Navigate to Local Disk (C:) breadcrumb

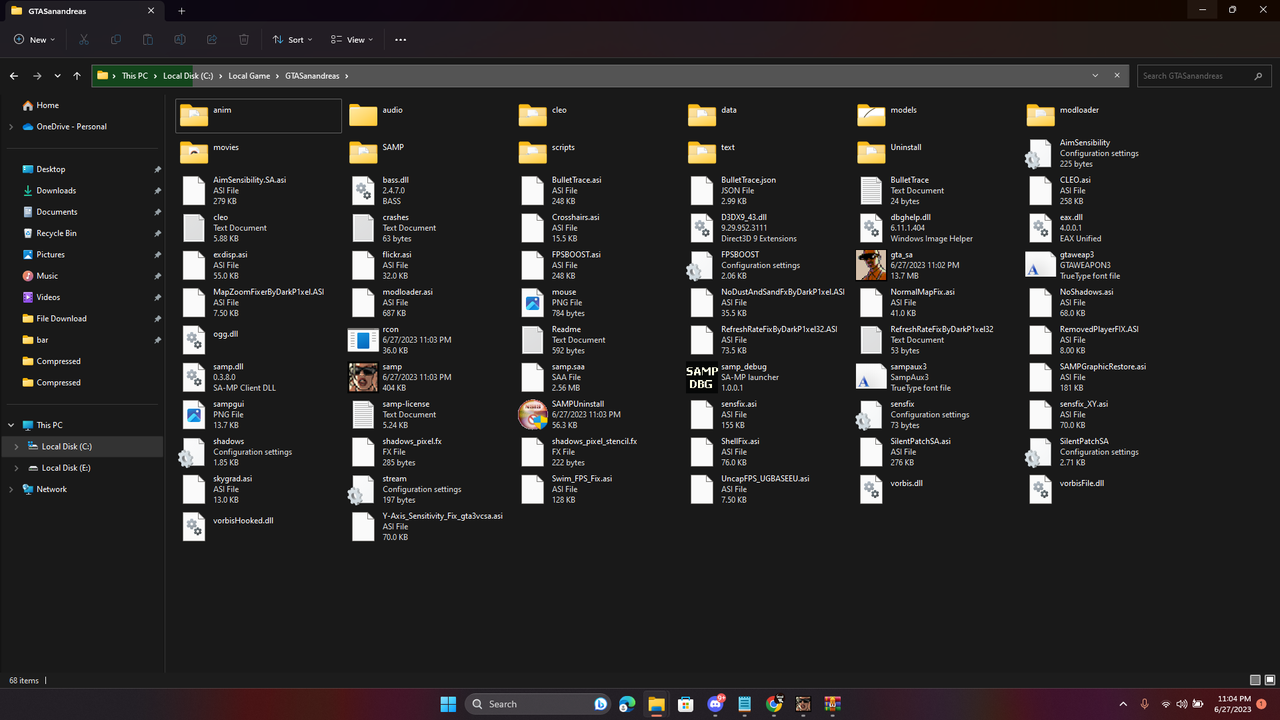[x=188, y=76]
